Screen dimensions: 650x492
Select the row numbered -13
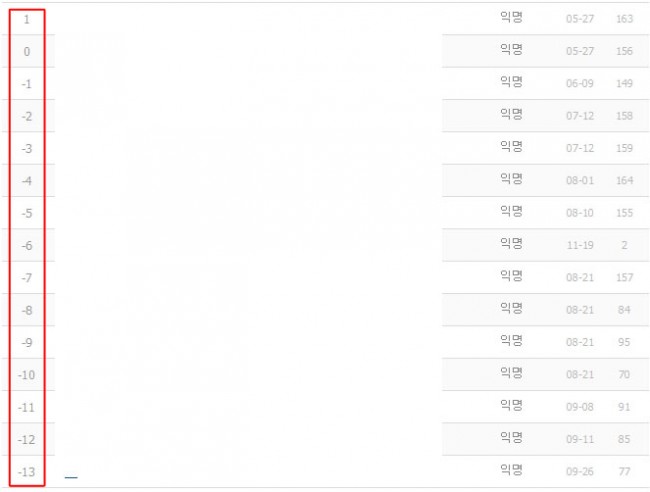click(x=26, y=472)
